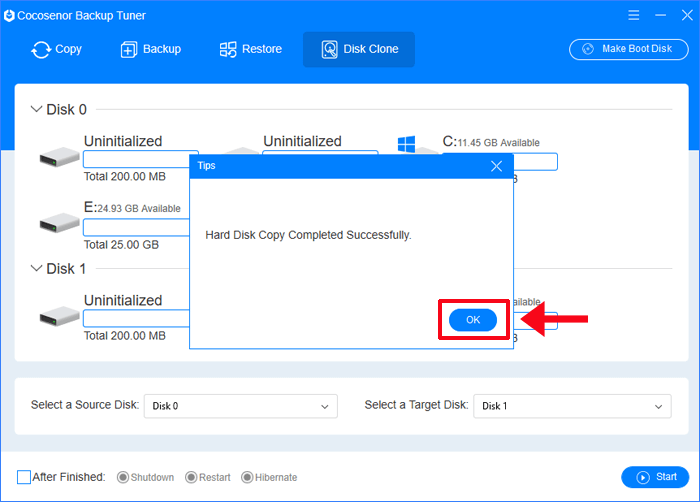Choose the Shutdown radio option
The height and width of the screenshot is (502, 700).
point(123,477)
